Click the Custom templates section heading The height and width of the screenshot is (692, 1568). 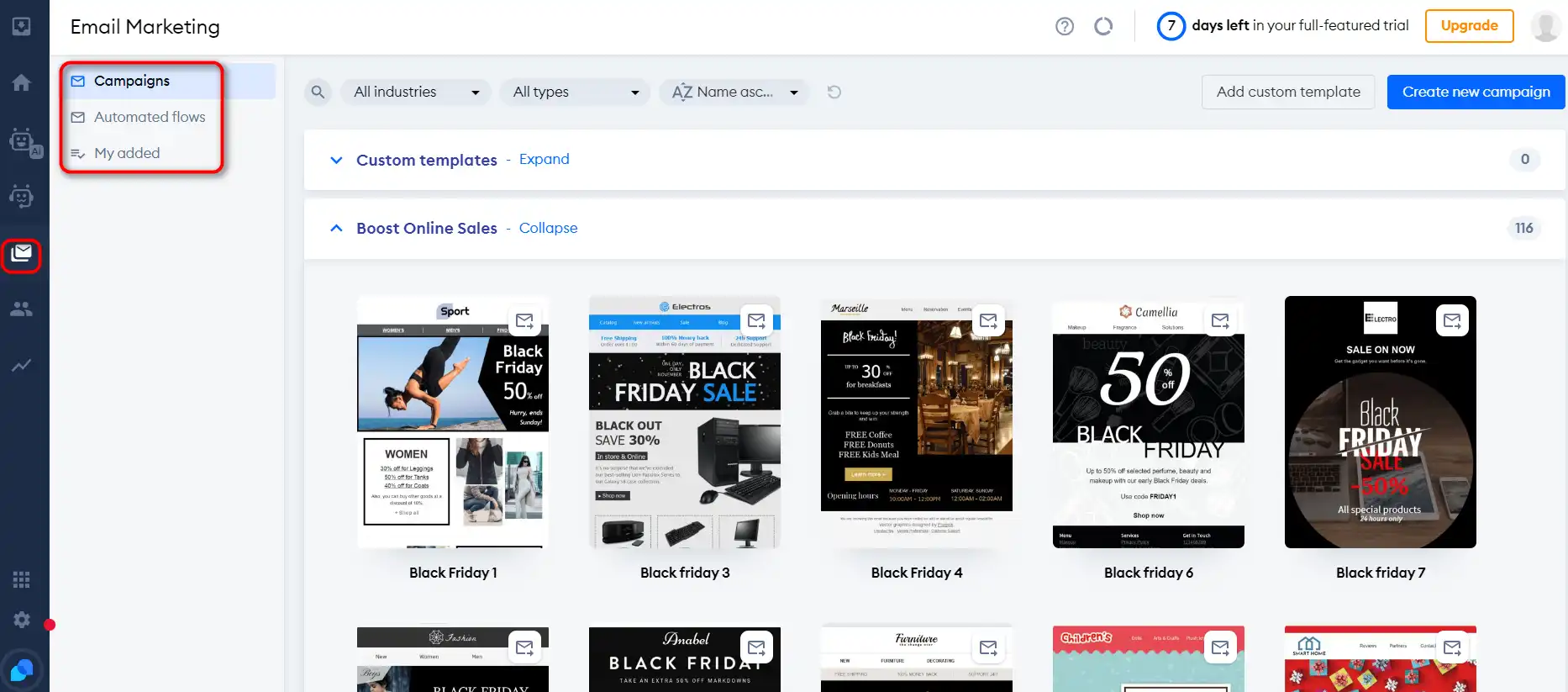(427, 160)
